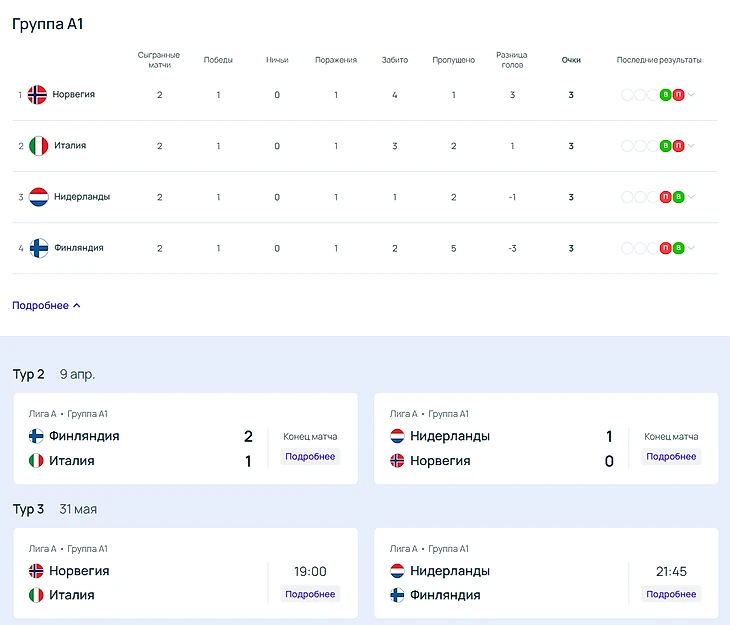Open Подробнее for Нидерланды–Финляндия 21:45 match
The width and height of the screenshot is (730, 625).
tap(671, 594)
